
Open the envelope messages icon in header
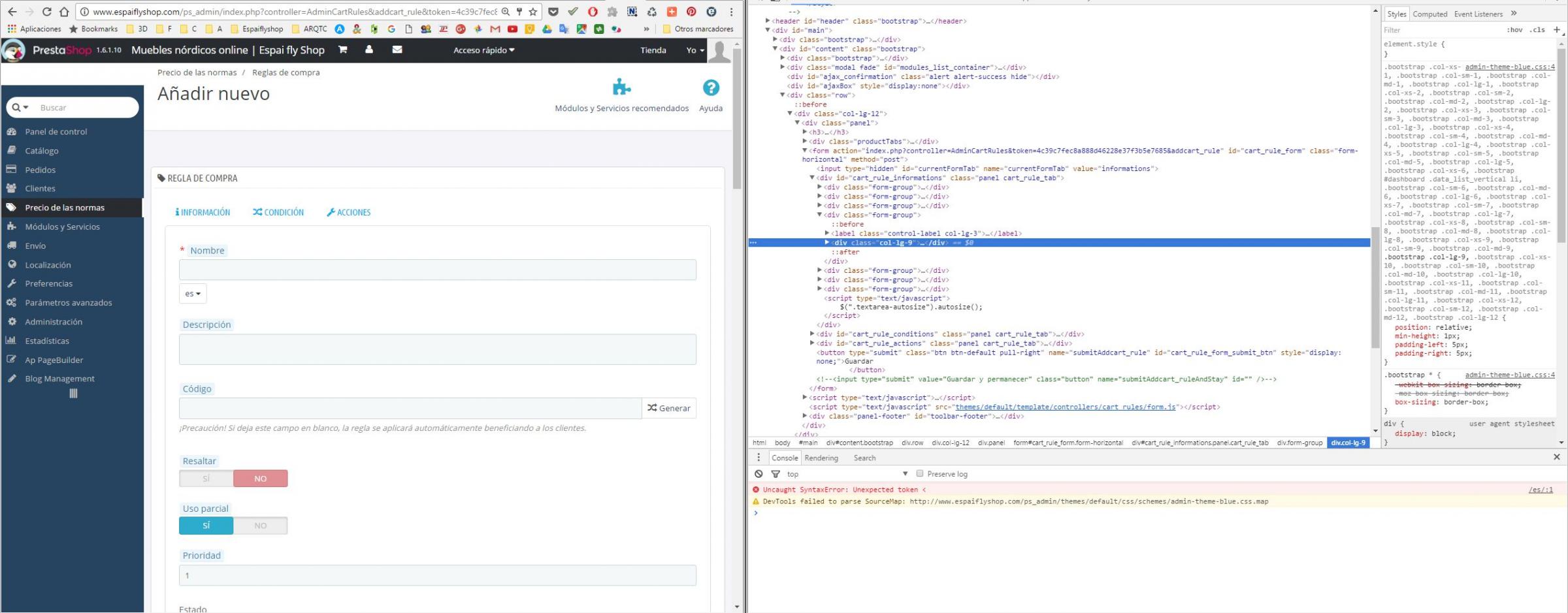tap(397, 50)
